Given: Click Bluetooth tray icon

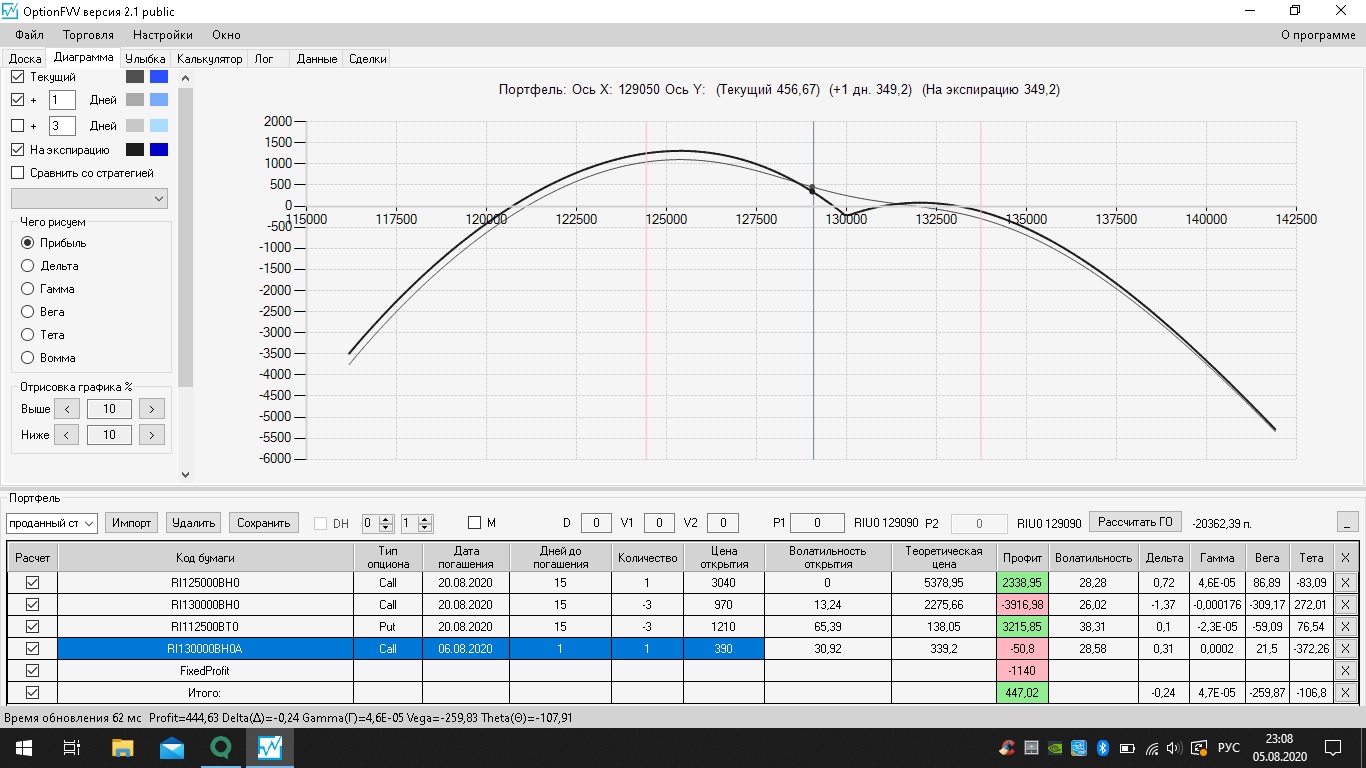Looking at the screenshot, I should coord(1103,748).
